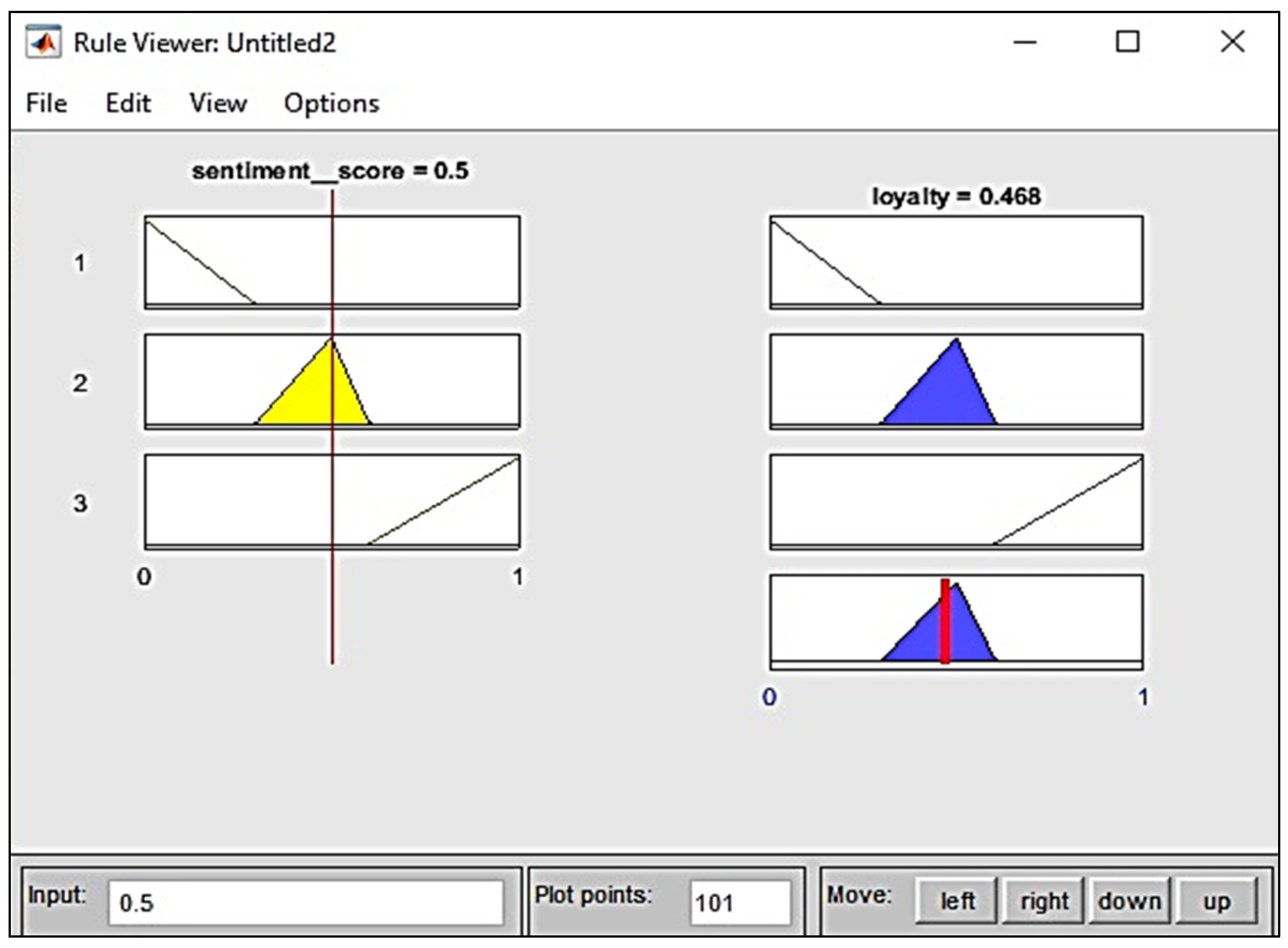Click the Move up button
The image size is (1288, 948).
click(x=1216, y=900)
